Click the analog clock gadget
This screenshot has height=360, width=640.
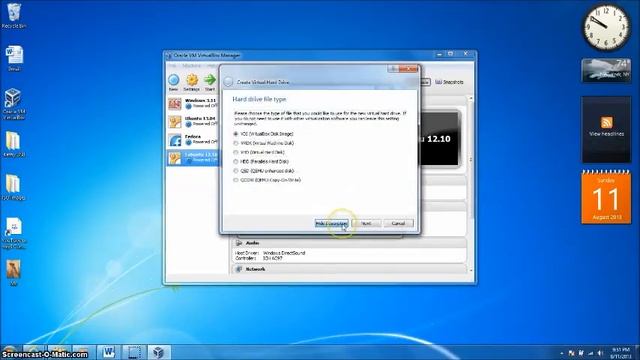click(x=606, y=27)
